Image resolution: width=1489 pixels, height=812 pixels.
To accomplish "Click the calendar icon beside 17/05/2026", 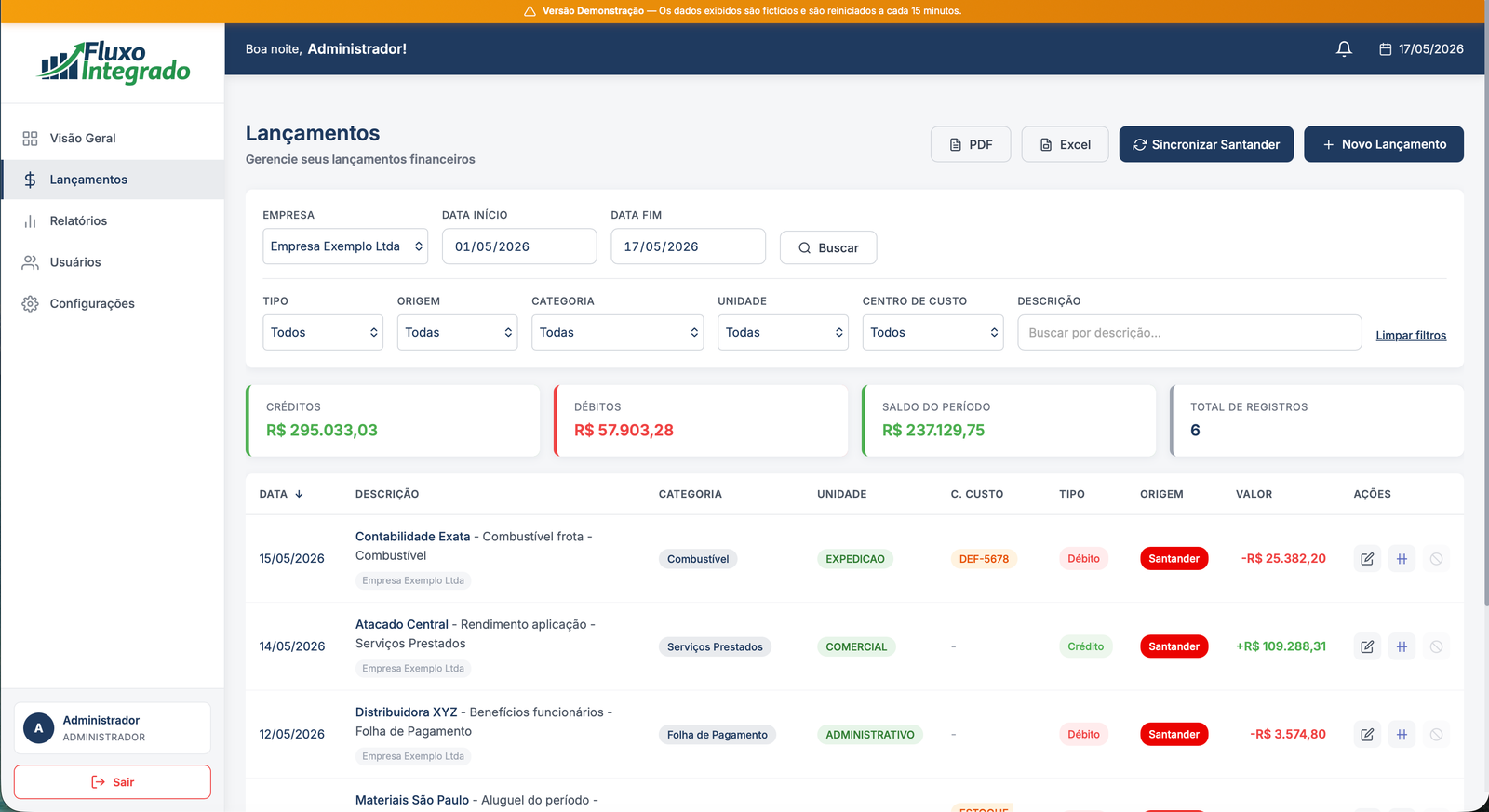I will (1385, 49).
